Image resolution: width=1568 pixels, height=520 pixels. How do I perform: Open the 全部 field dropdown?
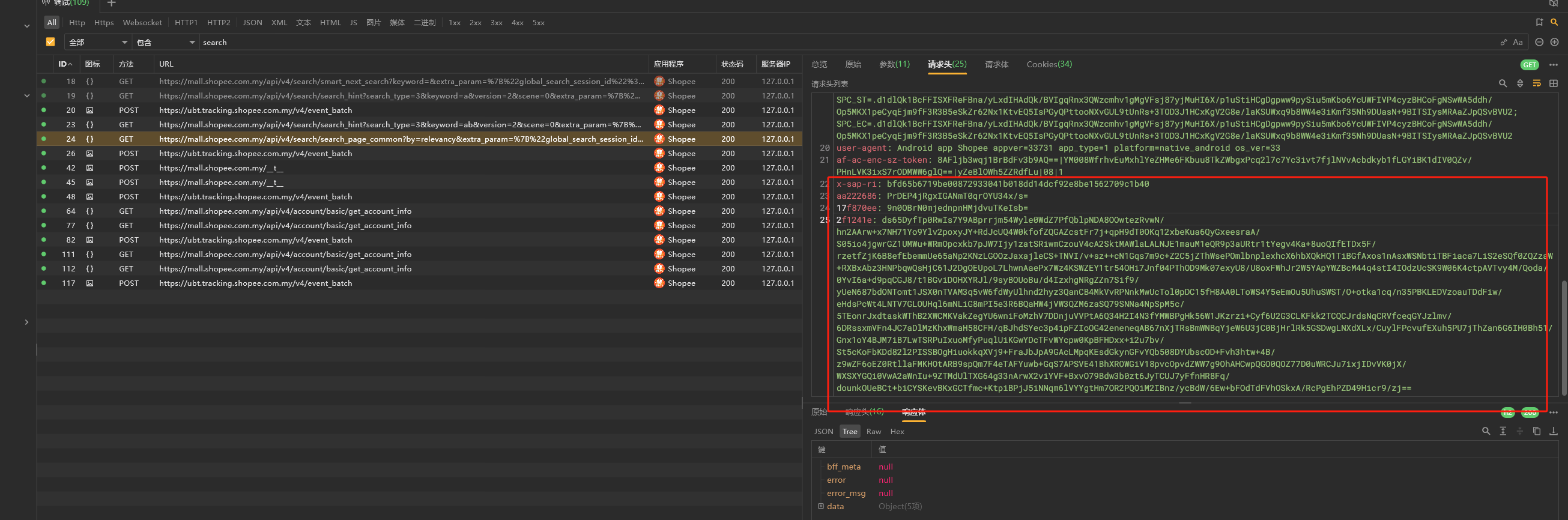[97, 42]
